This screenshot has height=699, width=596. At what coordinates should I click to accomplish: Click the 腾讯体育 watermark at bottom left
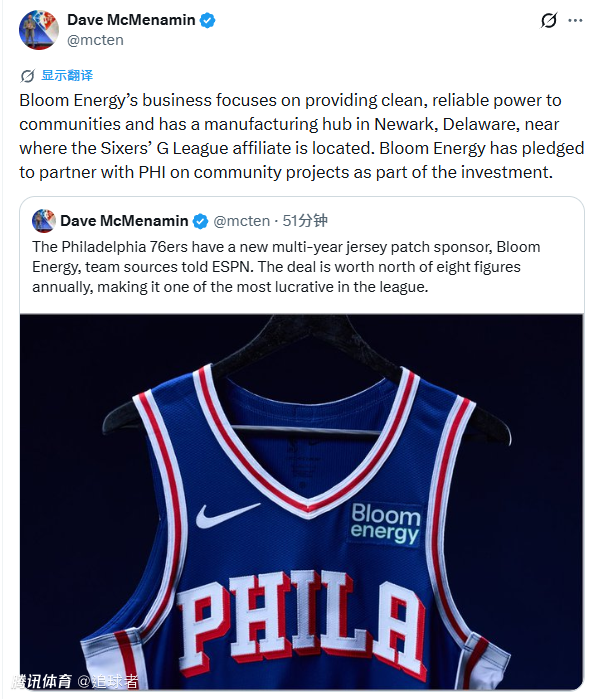[42, 681]
